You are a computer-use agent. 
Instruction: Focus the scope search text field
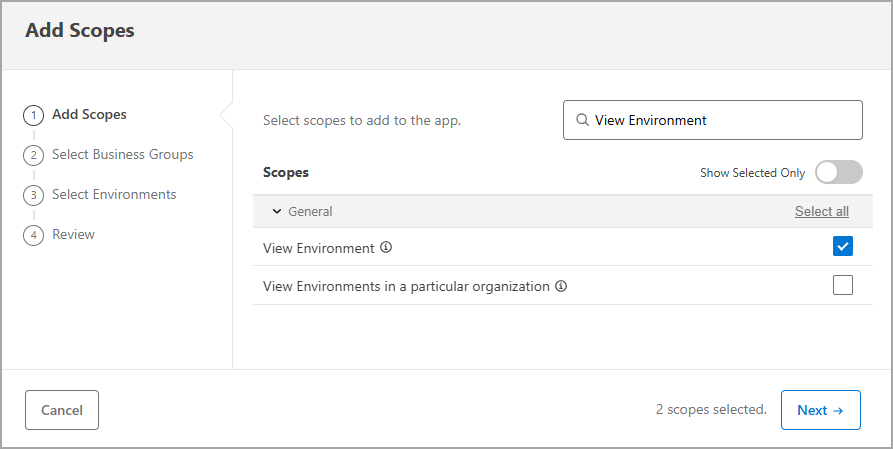(x=720, y=120)
